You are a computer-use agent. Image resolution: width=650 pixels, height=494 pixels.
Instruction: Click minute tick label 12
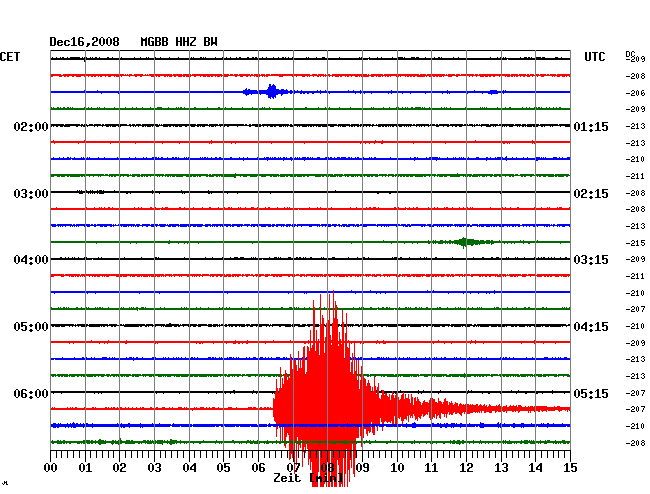click(466, 467)
